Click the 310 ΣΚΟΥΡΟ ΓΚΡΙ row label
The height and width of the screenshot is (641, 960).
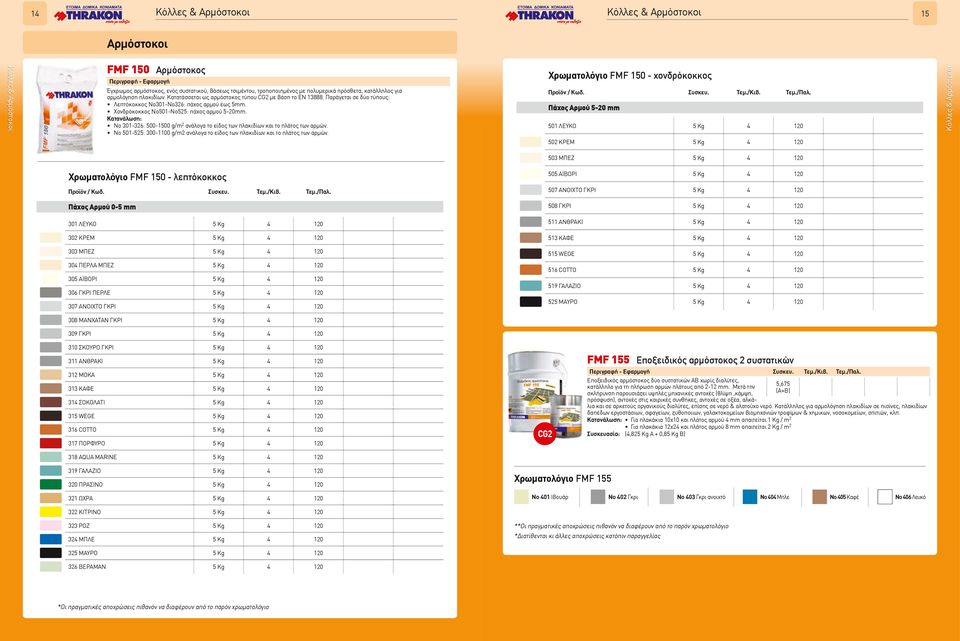(91, 348)
